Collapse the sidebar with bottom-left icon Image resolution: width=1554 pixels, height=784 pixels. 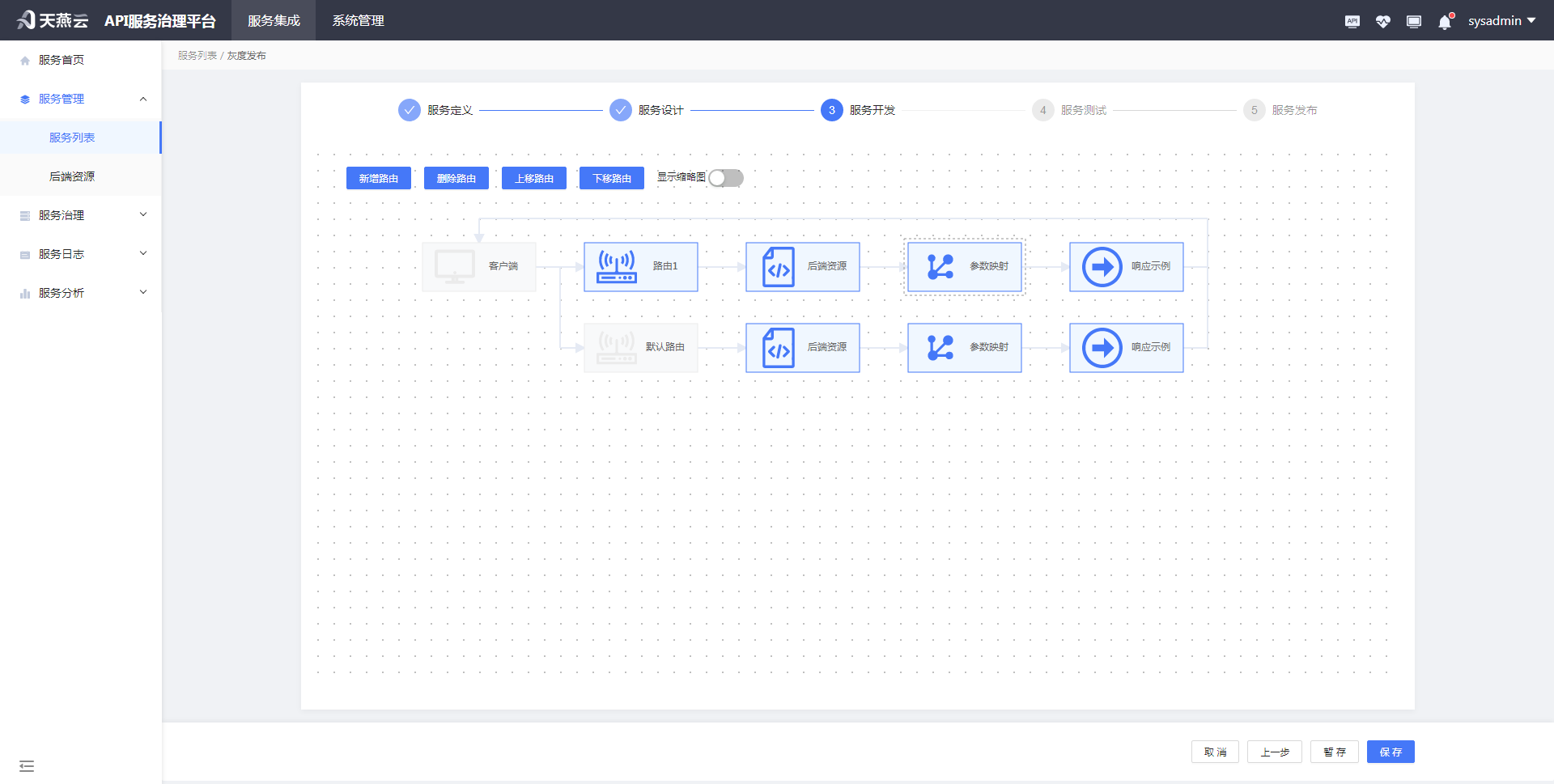(27, 765)
